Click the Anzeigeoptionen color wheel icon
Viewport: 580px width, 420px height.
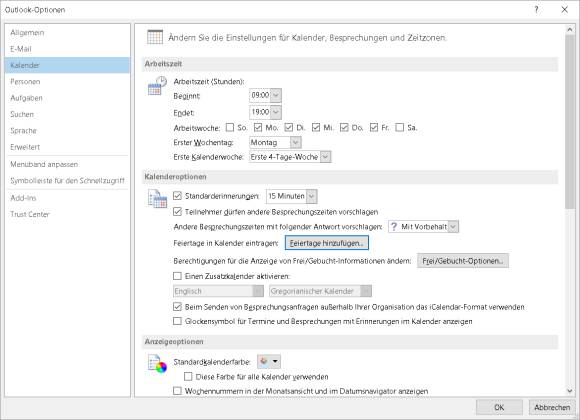[x=157, y=363]
